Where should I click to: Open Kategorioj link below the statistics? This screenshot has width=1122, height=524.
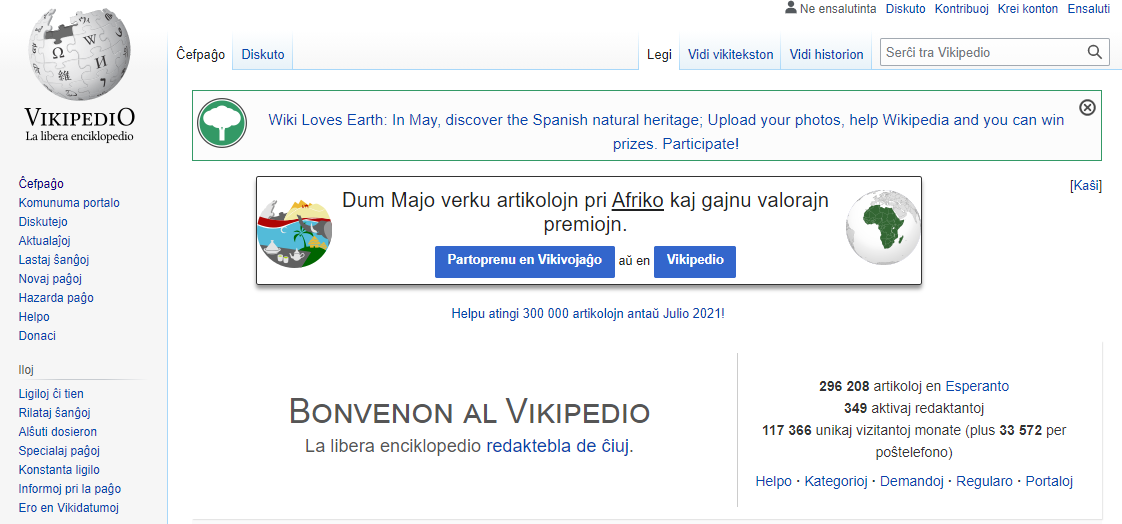836,481
